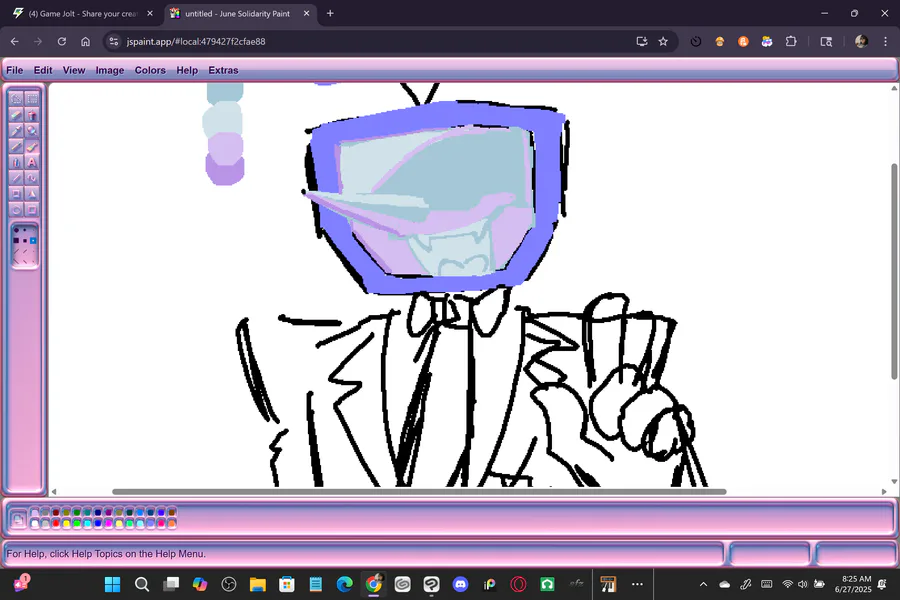Show hidden system tray icons
This screenshot has width=900, height=600.
coord(703,584)
